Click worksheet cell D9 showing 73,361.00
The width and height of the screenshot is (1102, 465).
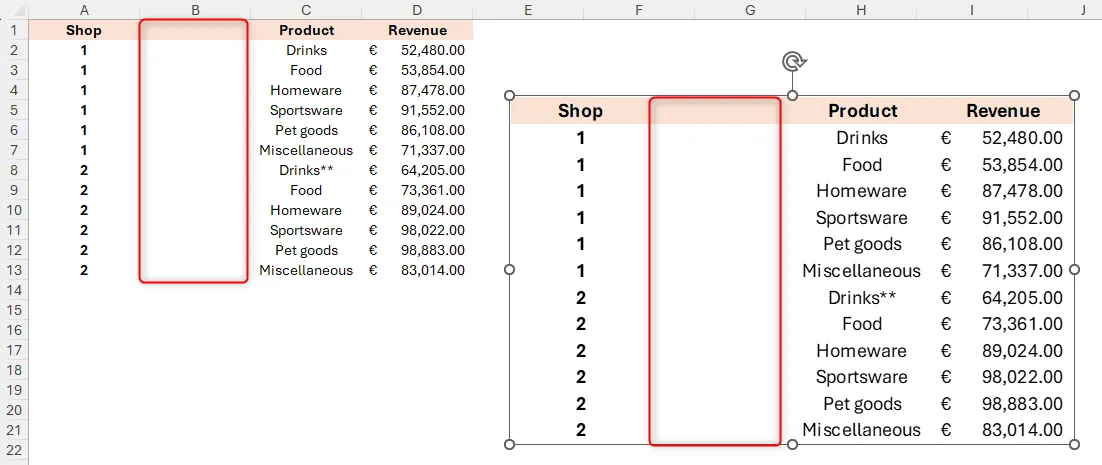tap(417, 190)
